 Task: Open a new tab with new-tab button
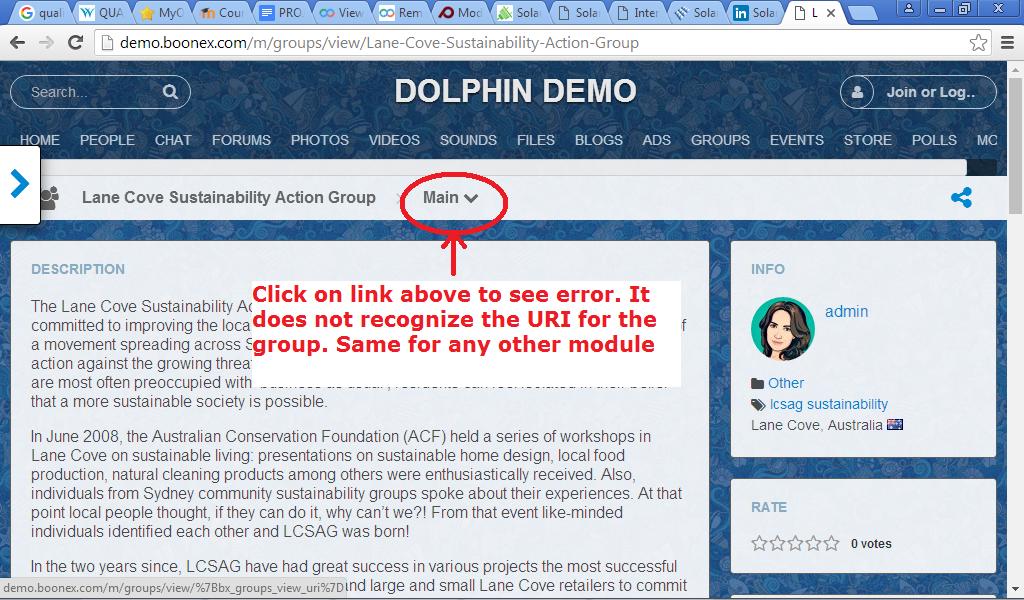coord(862,12)
